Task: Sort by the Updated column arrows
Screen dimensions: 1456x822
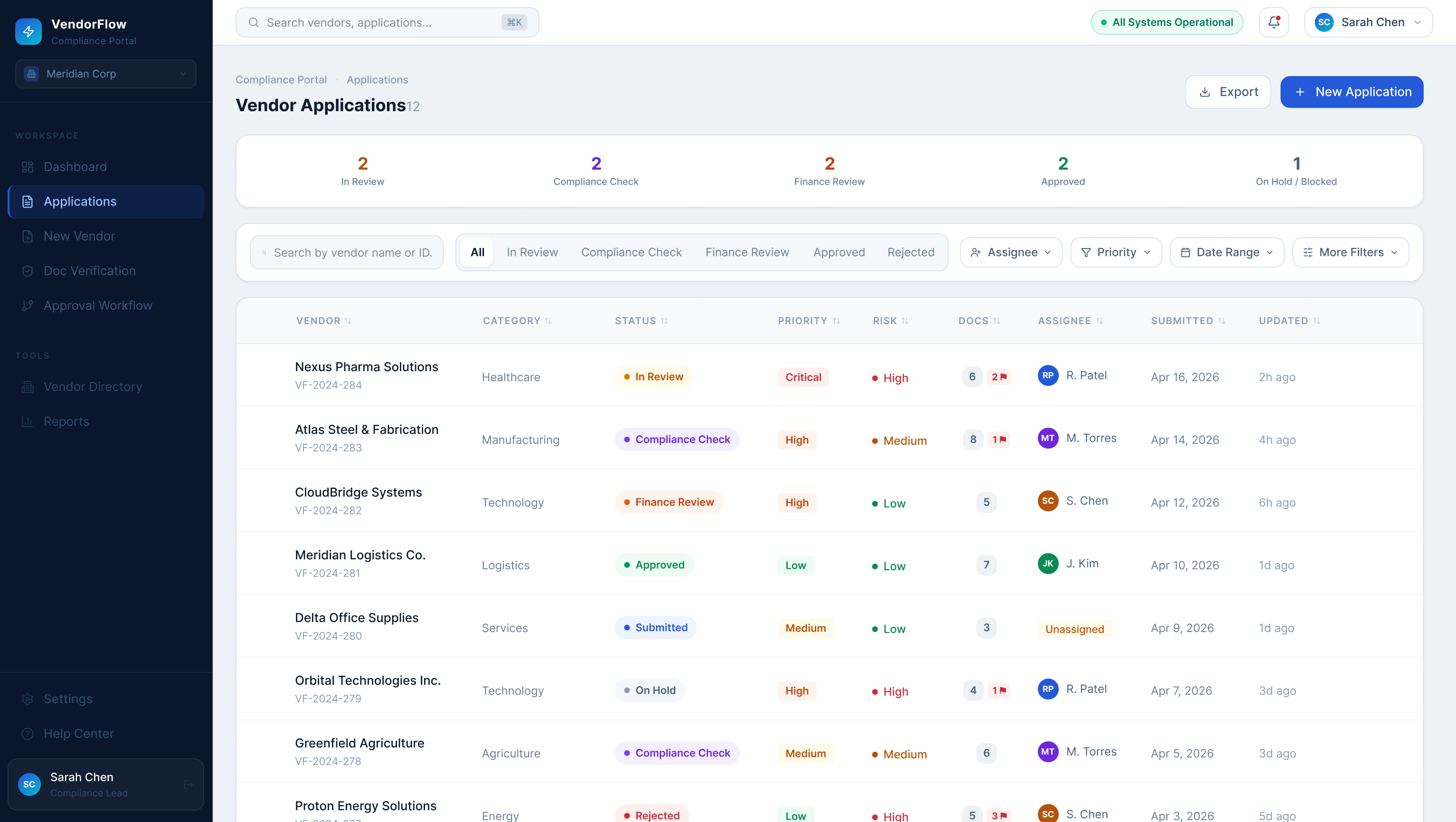Action: (1316, 321)
